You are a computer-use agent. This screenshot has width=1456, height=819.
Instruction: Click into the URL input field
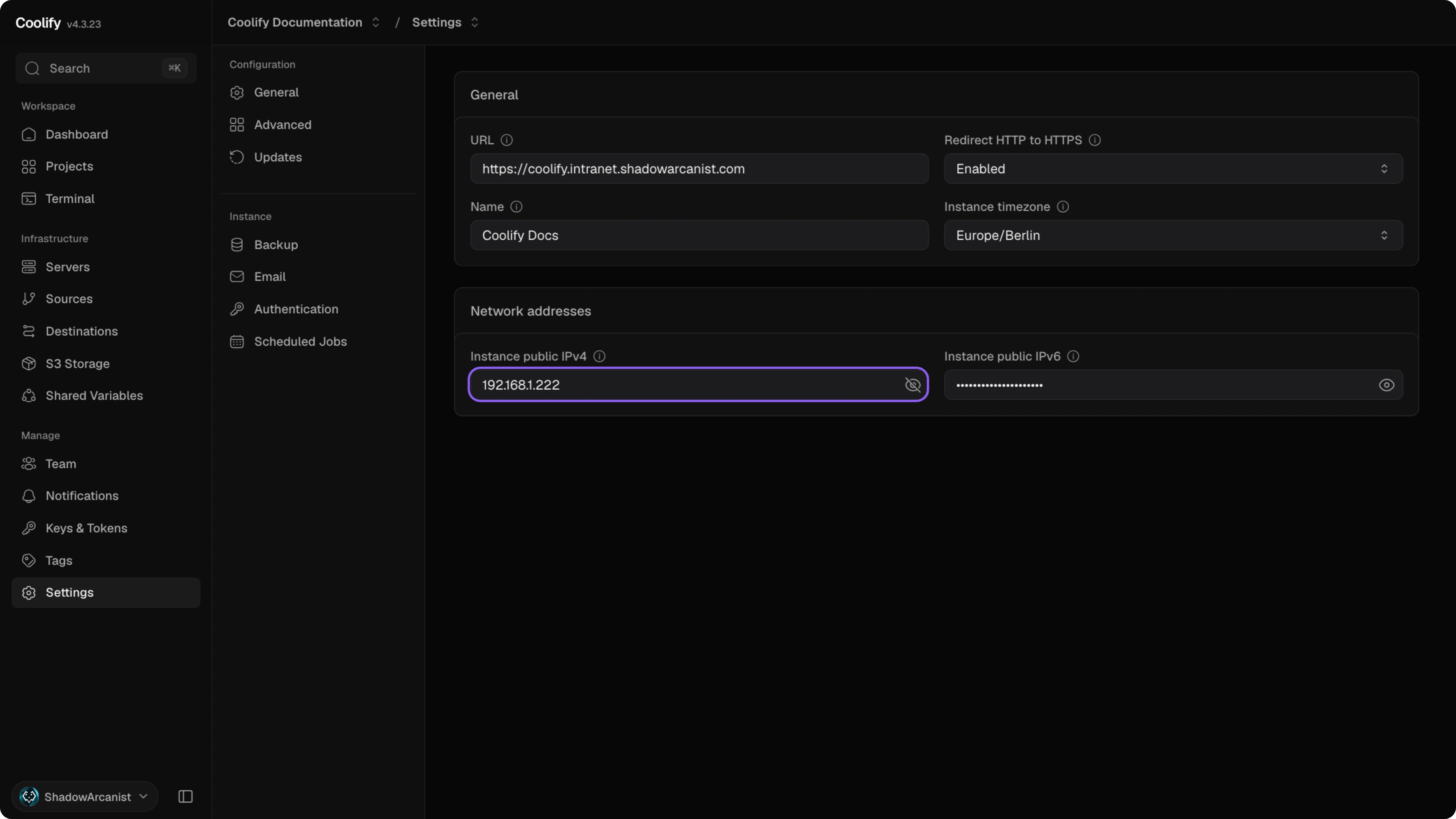click(x=699, y=168)
